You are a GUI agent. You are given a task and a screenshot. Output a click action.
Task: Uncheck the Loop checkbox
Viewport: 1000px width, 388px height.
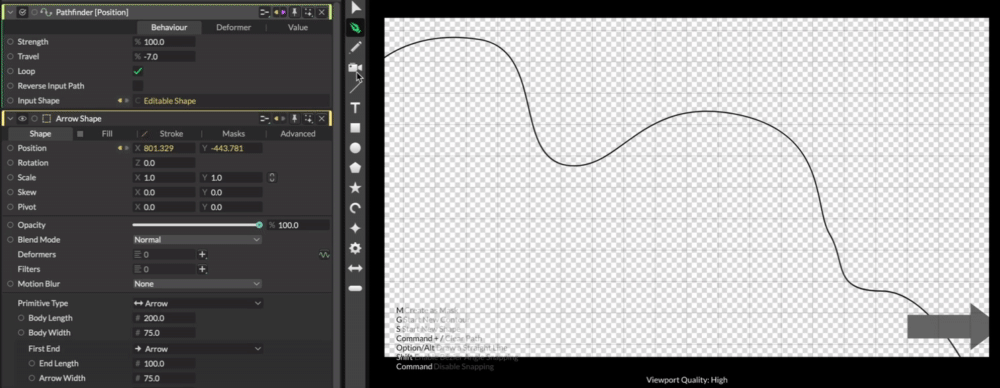[138, 71]
